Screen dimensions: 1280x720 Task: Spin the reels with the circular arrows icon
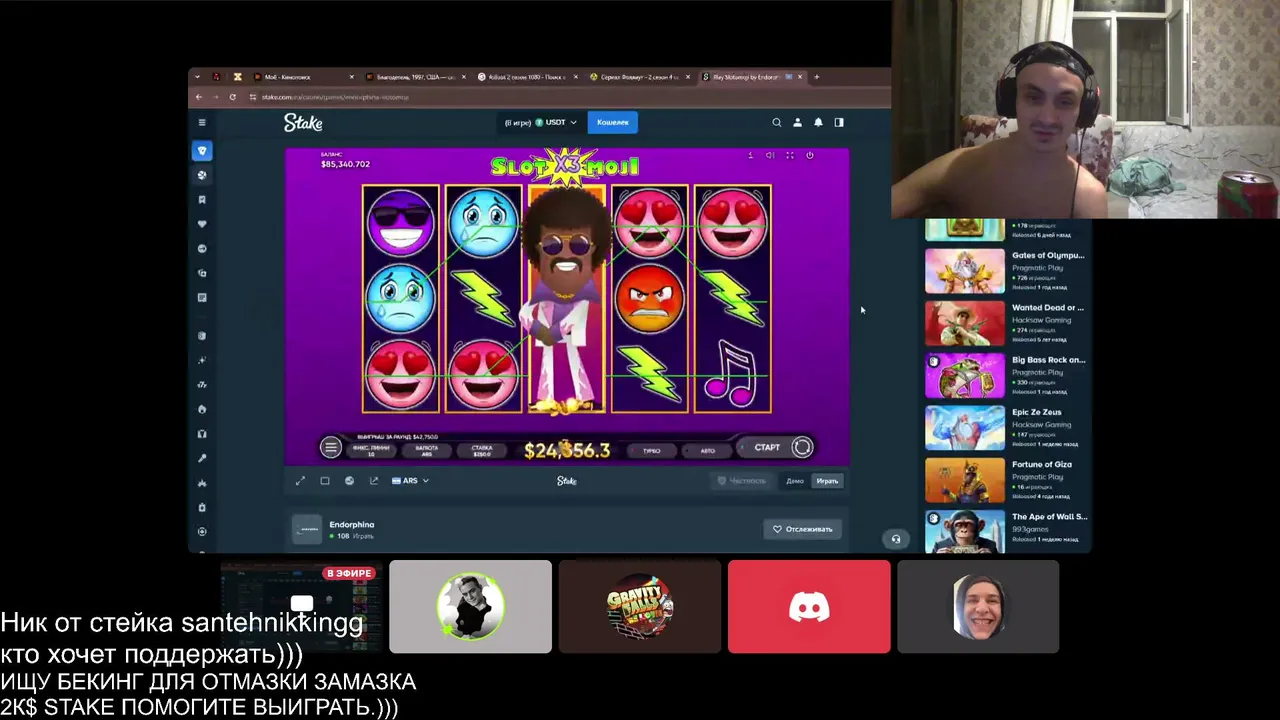[802, 447]
